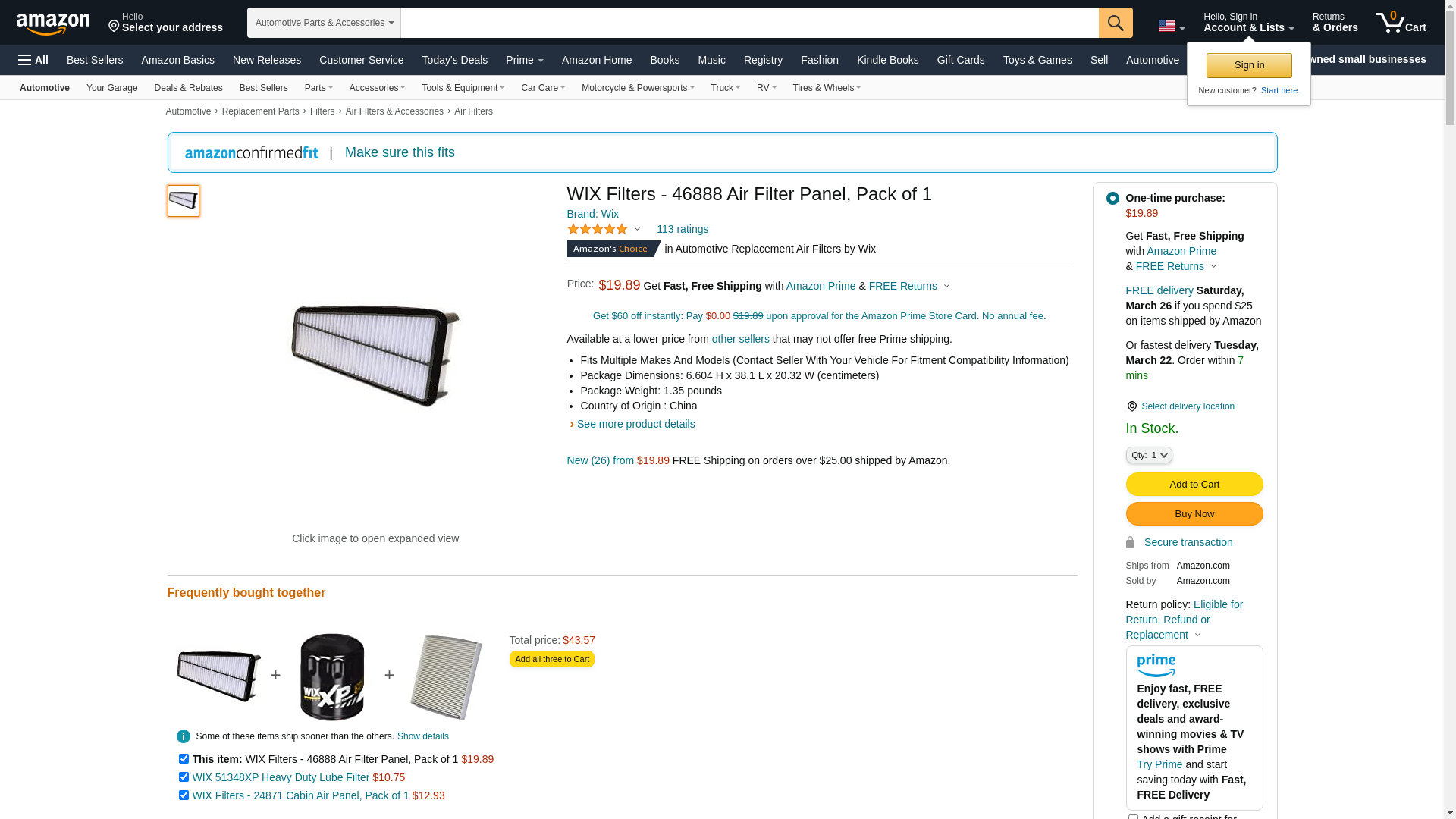The image size is (1456, 819).
Task: Click the search magnifier button
Action: pos(1116,23)
